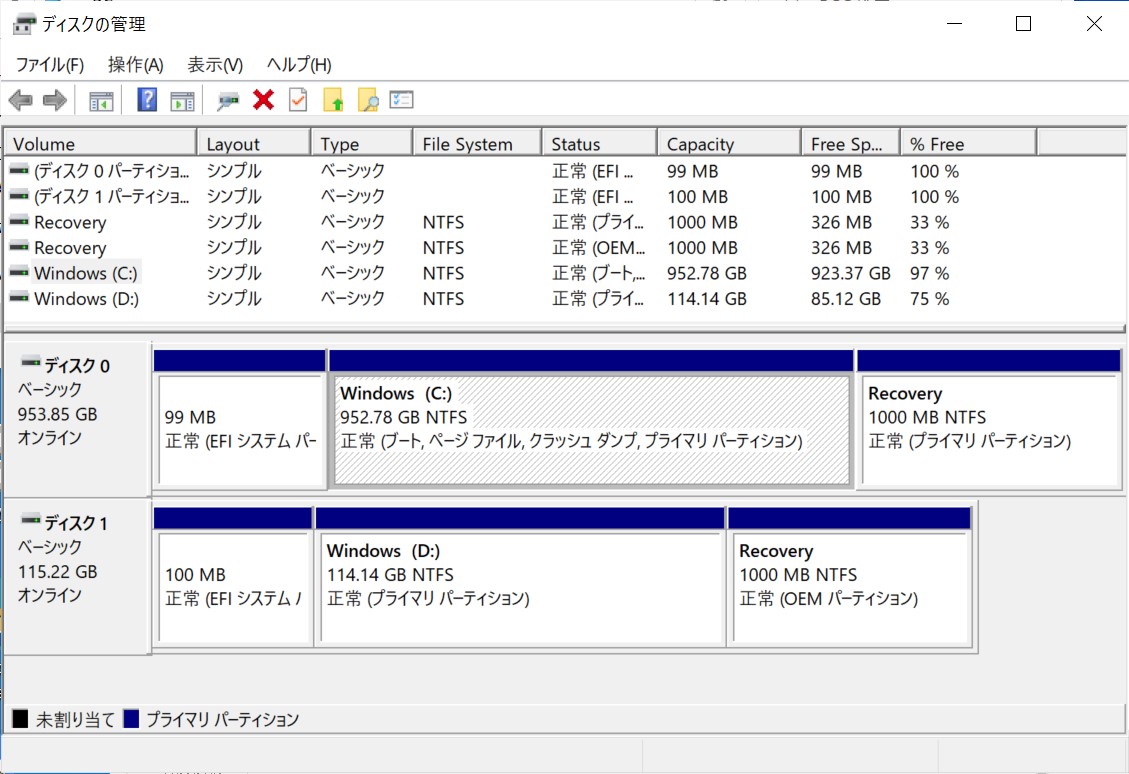Click the Disk Management title bar app icon
Image resolution: width=1129 pixels, height=774 pixels.
click(24, 24)
